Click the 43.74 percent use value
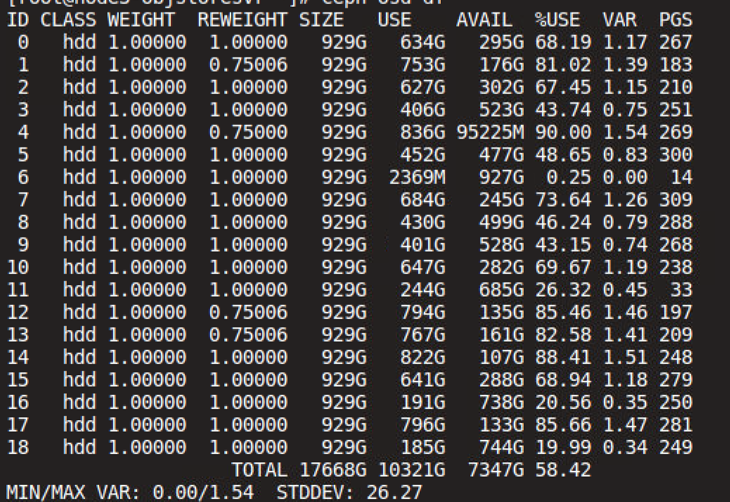This screenshot has height=502, width=730. click(x=563, y=110)
